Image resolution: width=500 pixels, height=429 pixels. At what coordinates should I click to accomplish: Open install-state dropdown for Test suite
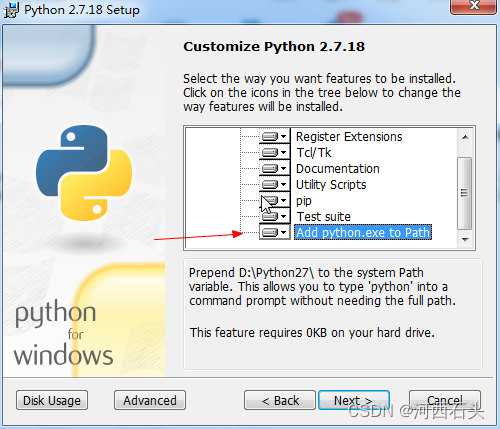(275, 216)
